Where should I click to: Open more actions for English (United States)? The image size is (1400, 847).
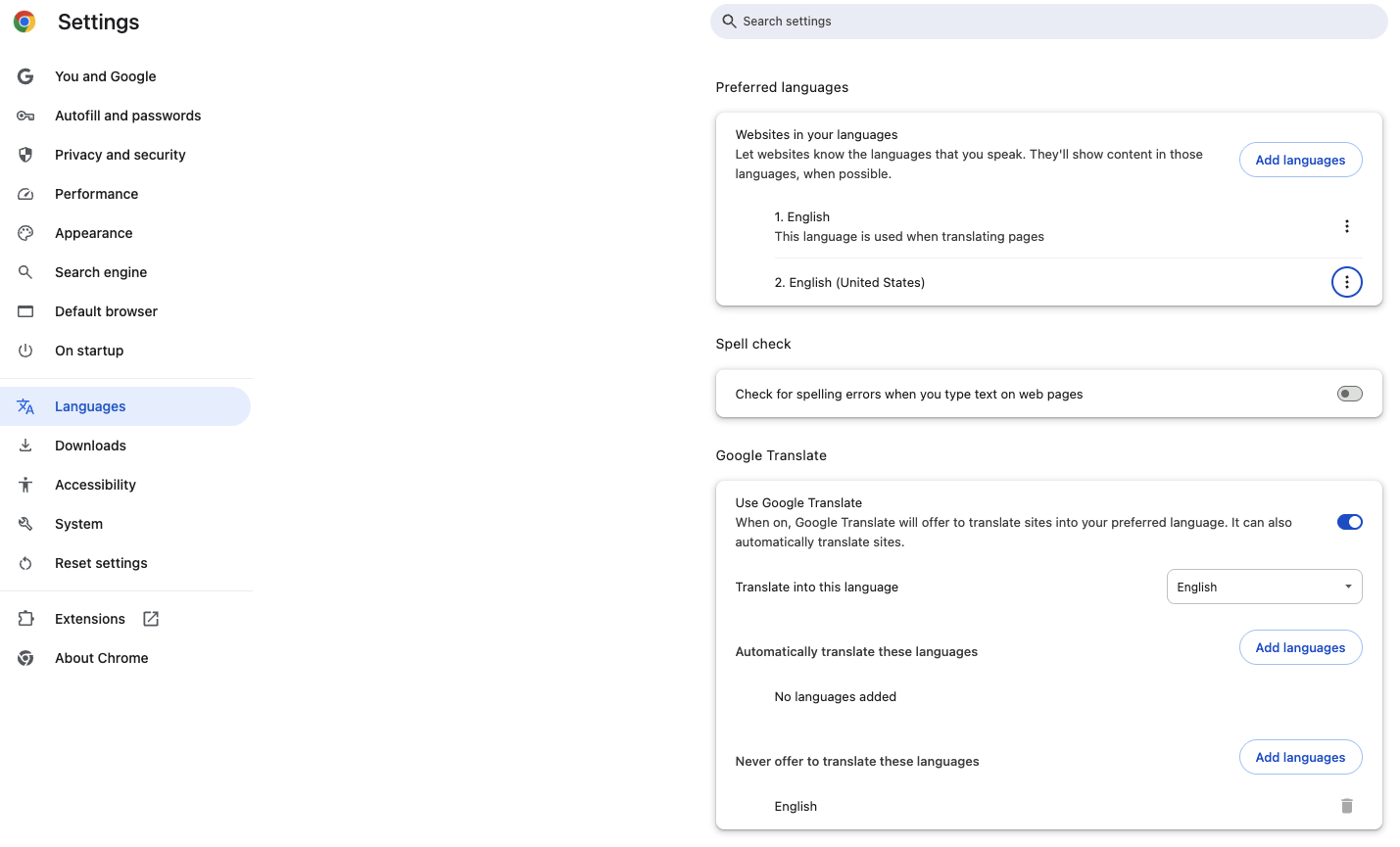pyautogui.click(x=1347, y=282)
